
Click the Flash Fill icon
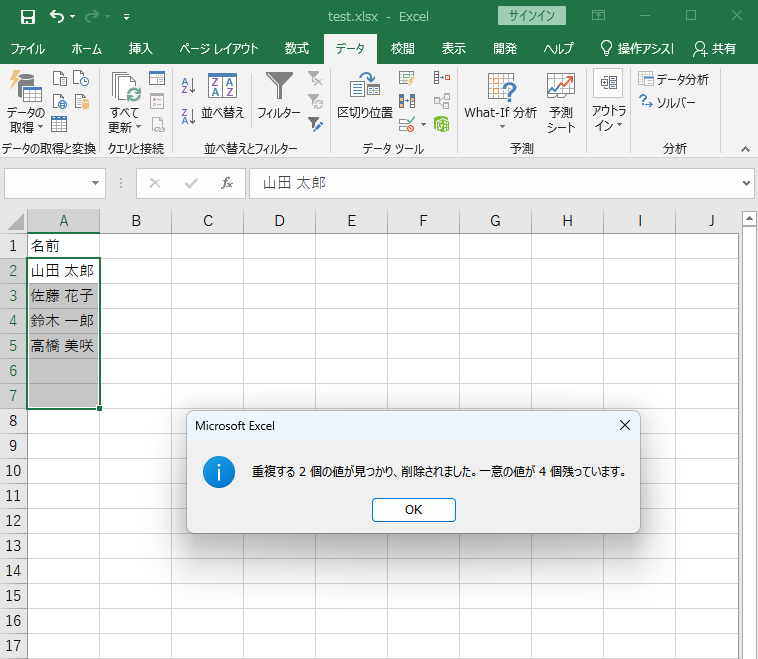click(407, 78)
